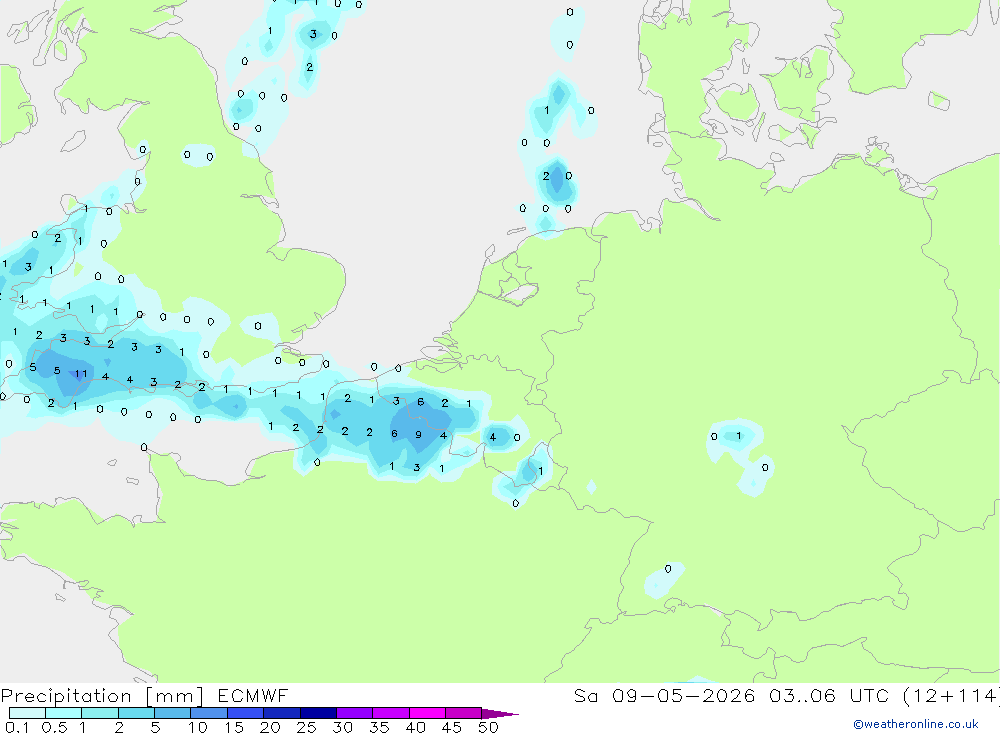This screenshot has height=733, width=1000.
Task: Click the 0.5–1 mm legend color swatch
Action: [x=64, y=713]
